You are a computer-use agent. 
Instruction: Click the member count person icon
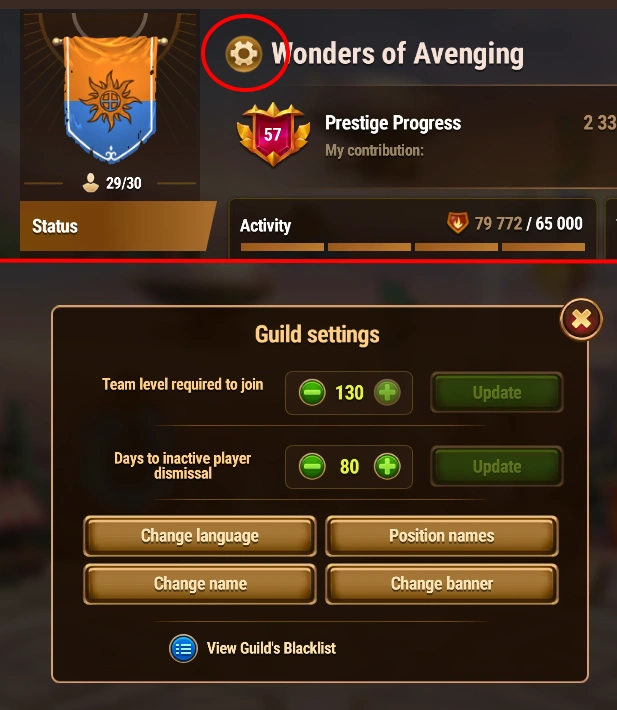click(91, 183)
